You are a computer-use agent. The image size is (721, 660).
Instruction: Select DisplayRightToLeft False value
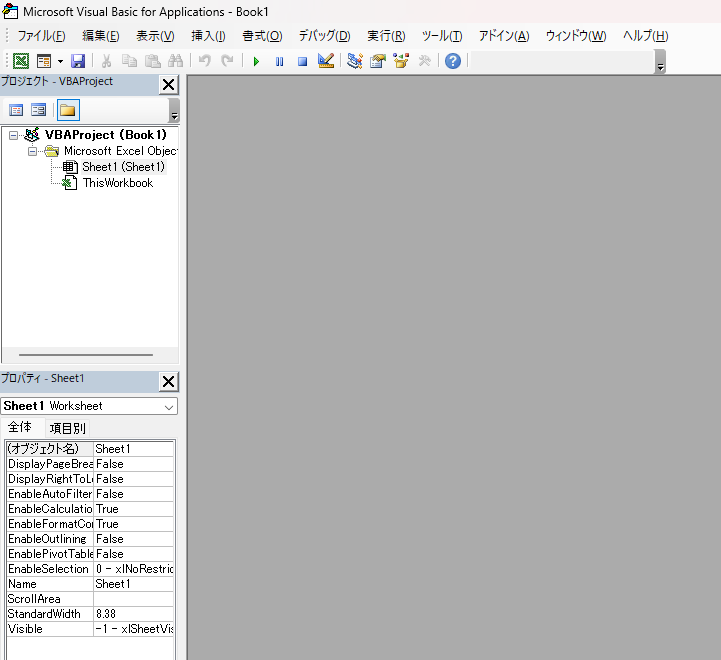point(133,479)
